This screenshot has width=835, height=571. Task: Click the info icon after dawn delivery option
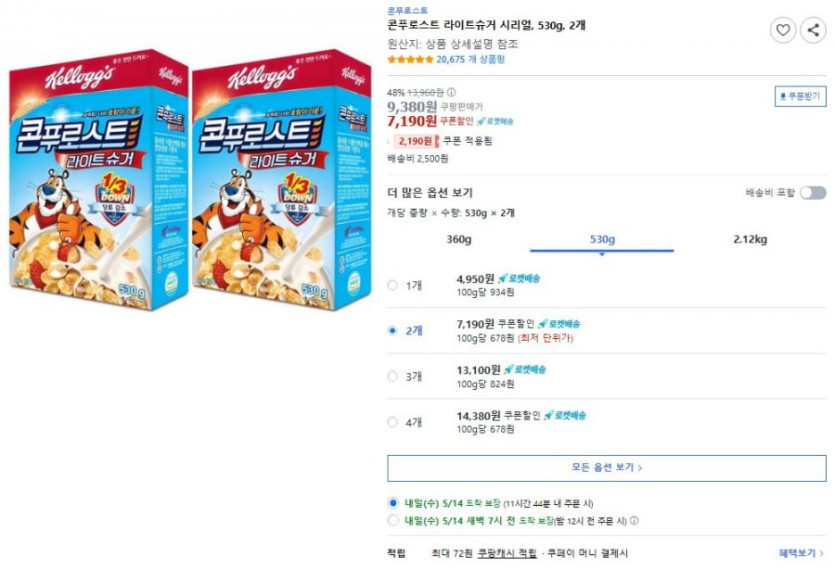(635, 521)
